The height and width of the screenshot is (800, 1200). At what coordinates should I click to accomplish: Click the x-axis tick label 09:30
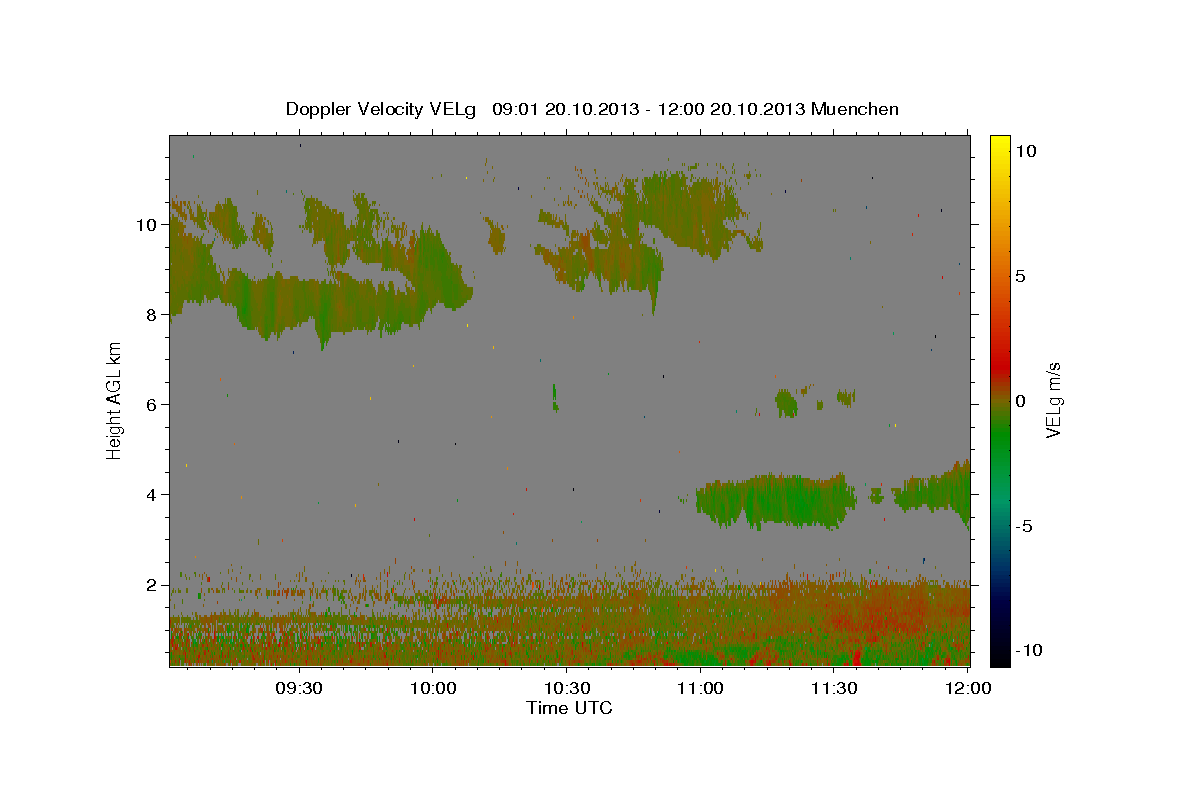coord(299,688)
